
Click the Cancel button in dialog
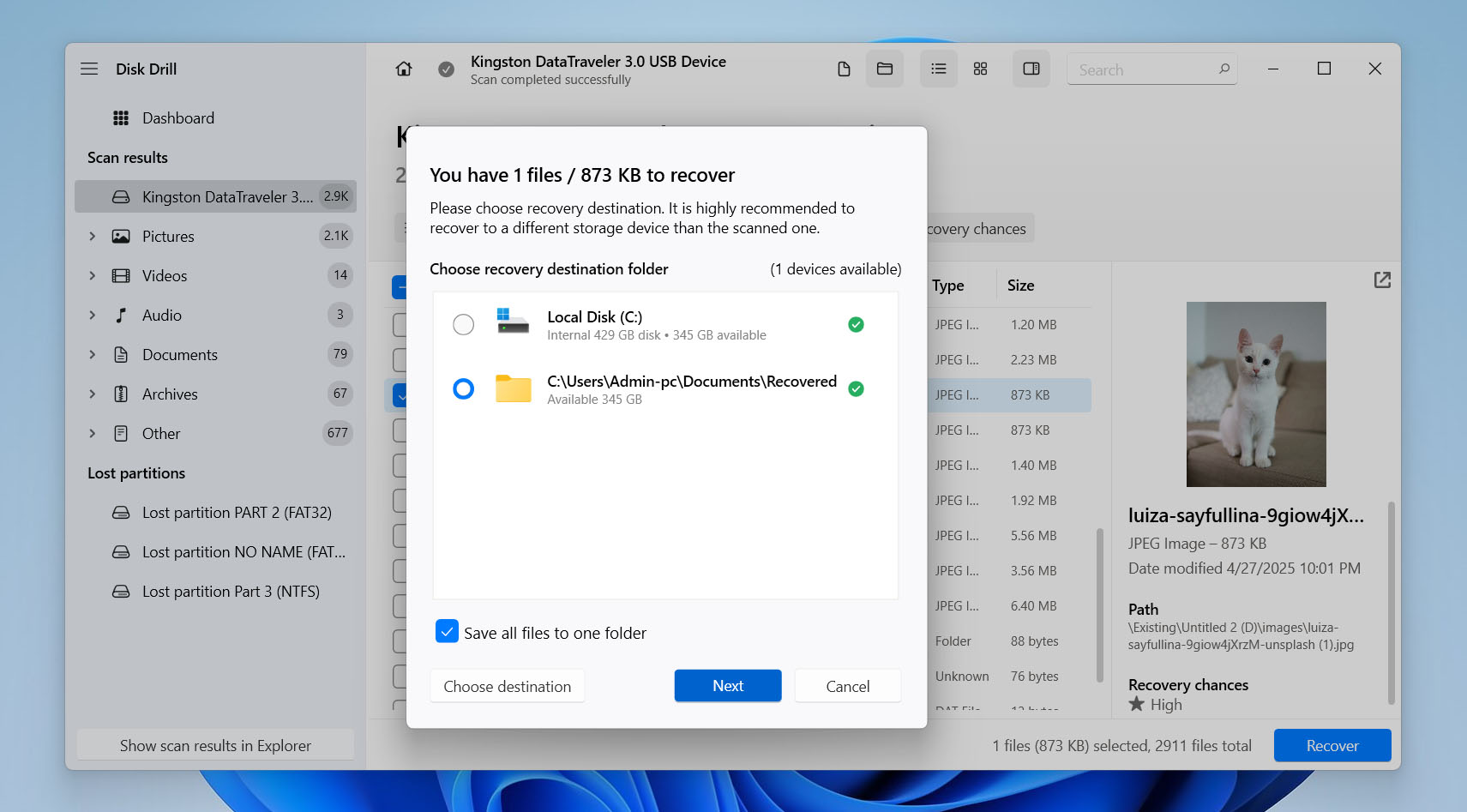pyautogui.click(x=848, y=686)
